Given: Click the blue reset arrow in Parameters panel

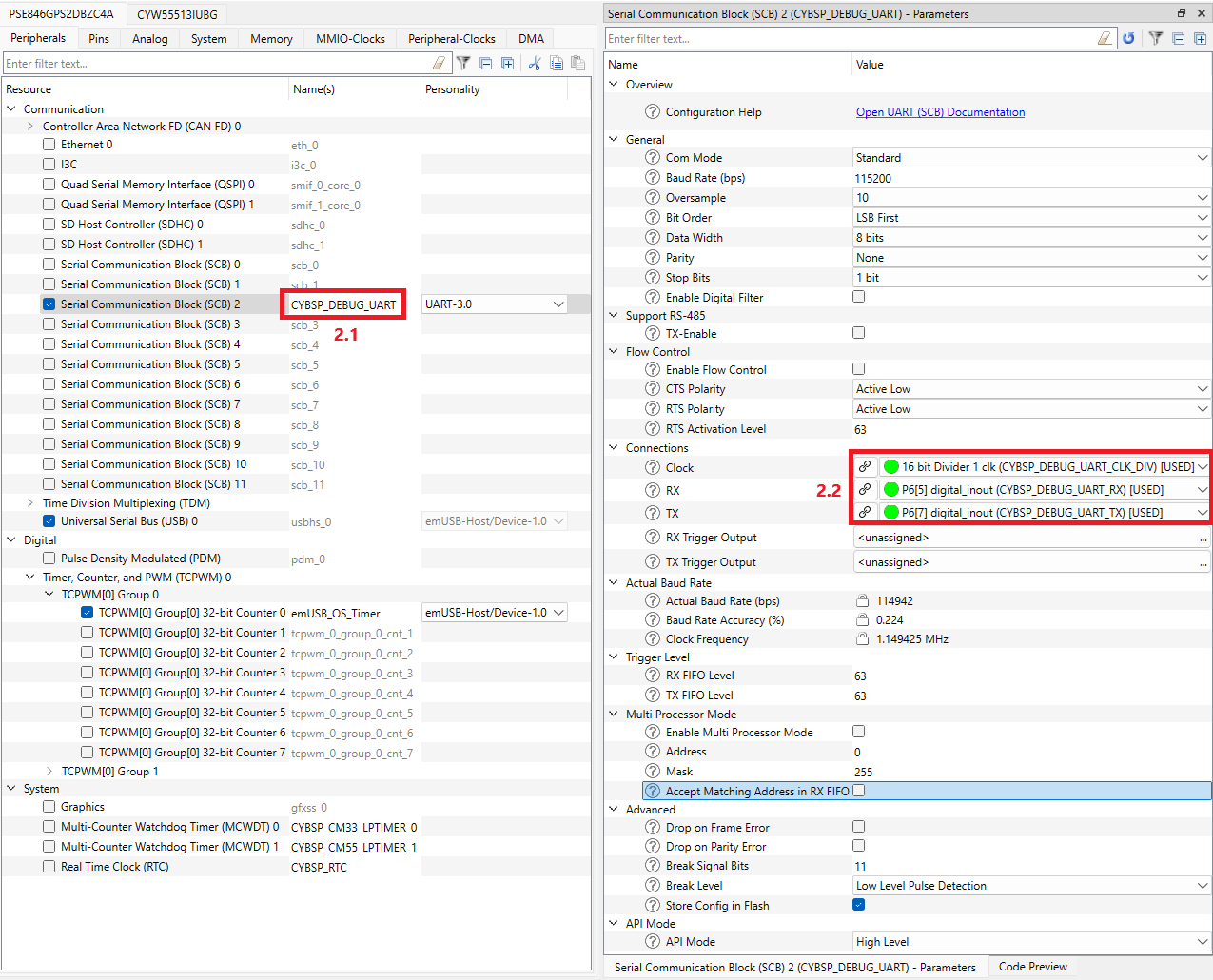Looking at the screenshot, I should click(x=1128, y=39).
